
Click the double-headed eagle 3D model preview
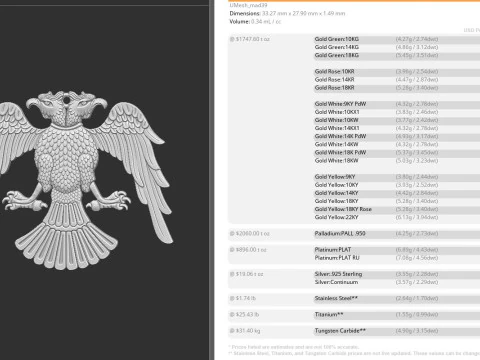pyautogui.click(x=86, y=180)
